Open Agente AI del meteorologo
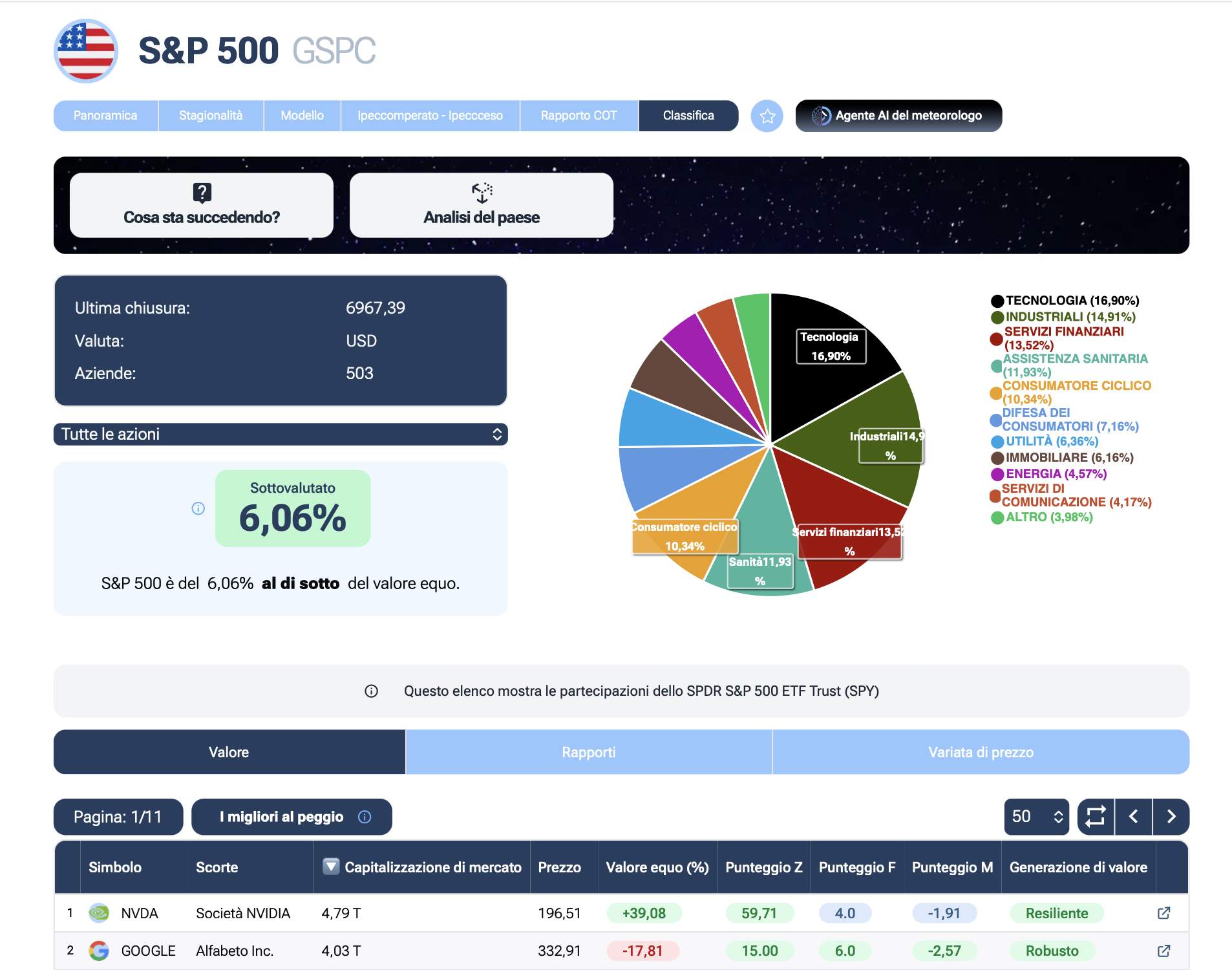Screen dimensions: 1232x970 coord(898,116)
